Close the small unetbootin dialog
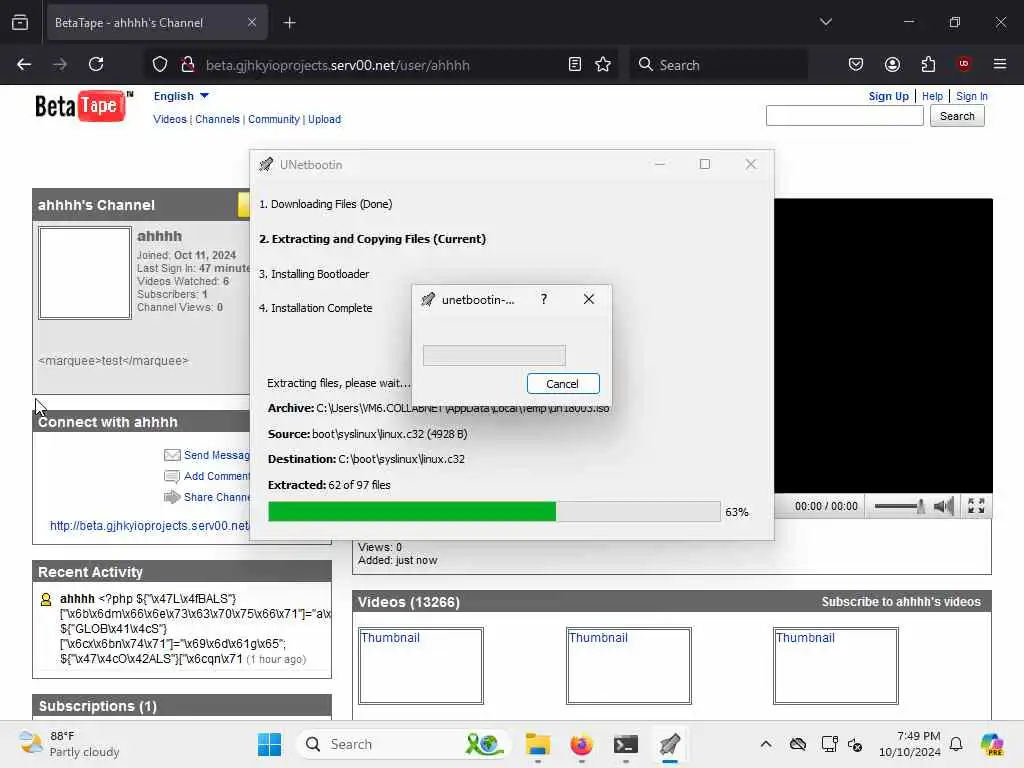 (x=588, y=299)
